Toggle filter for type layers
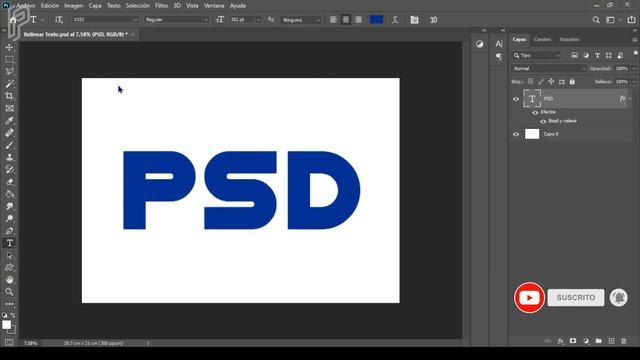 pyautogui.click(x=597, y=56)
